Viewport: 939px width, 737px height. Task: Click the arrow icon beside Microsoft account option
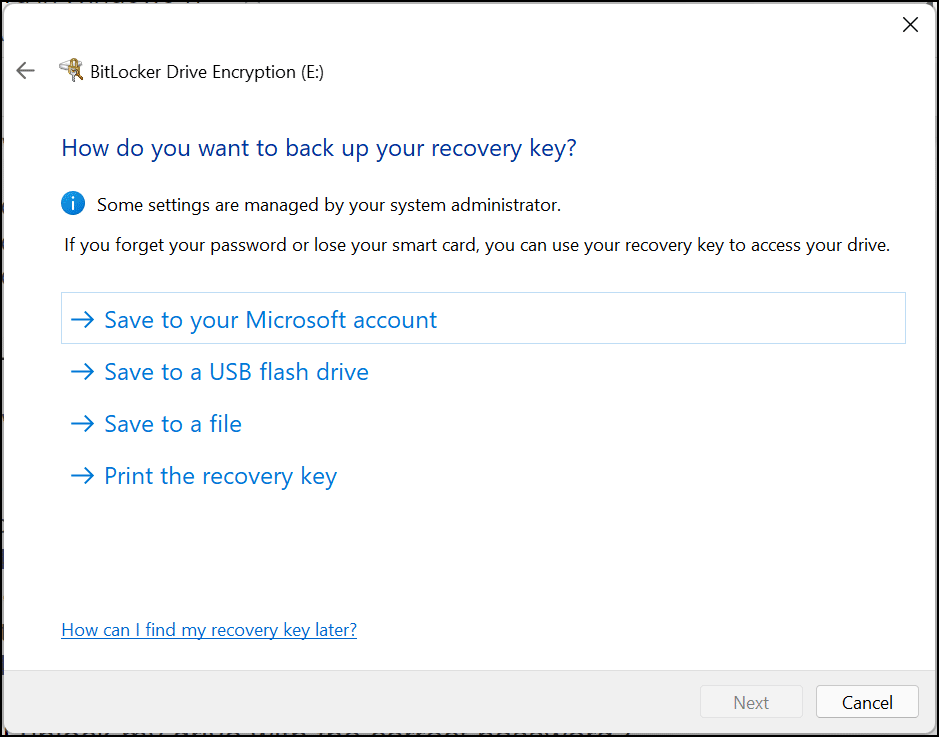82,320
